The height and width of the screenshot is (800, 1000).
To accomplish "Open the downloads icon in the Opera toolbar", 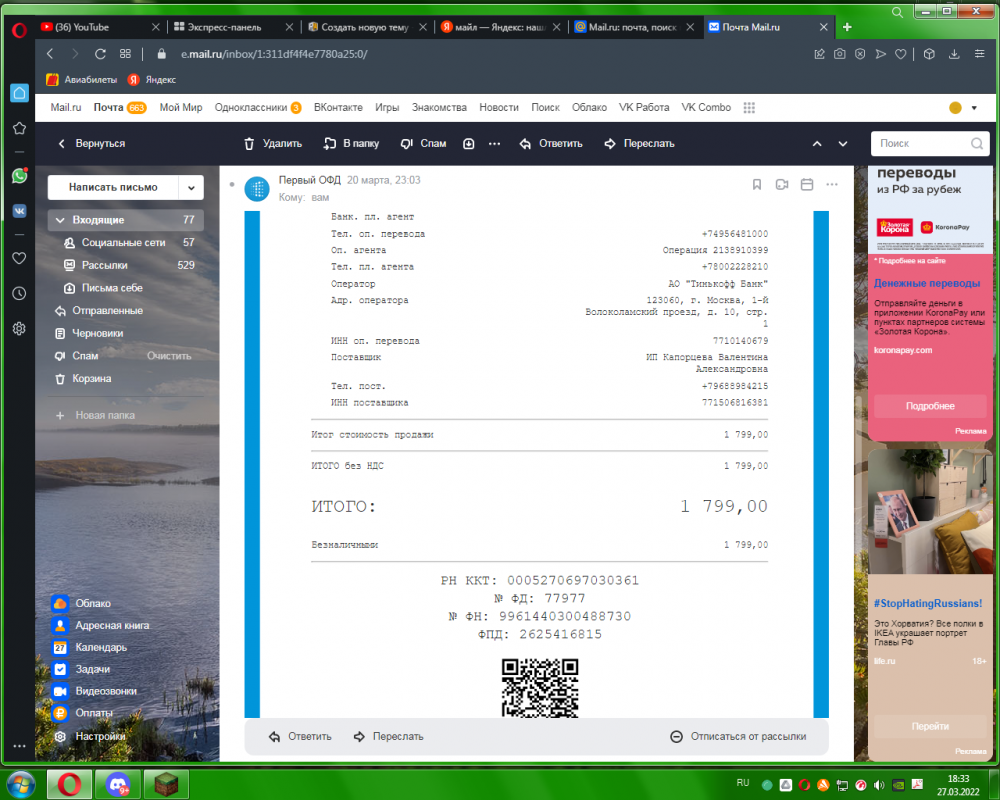I will coord(954,54).
